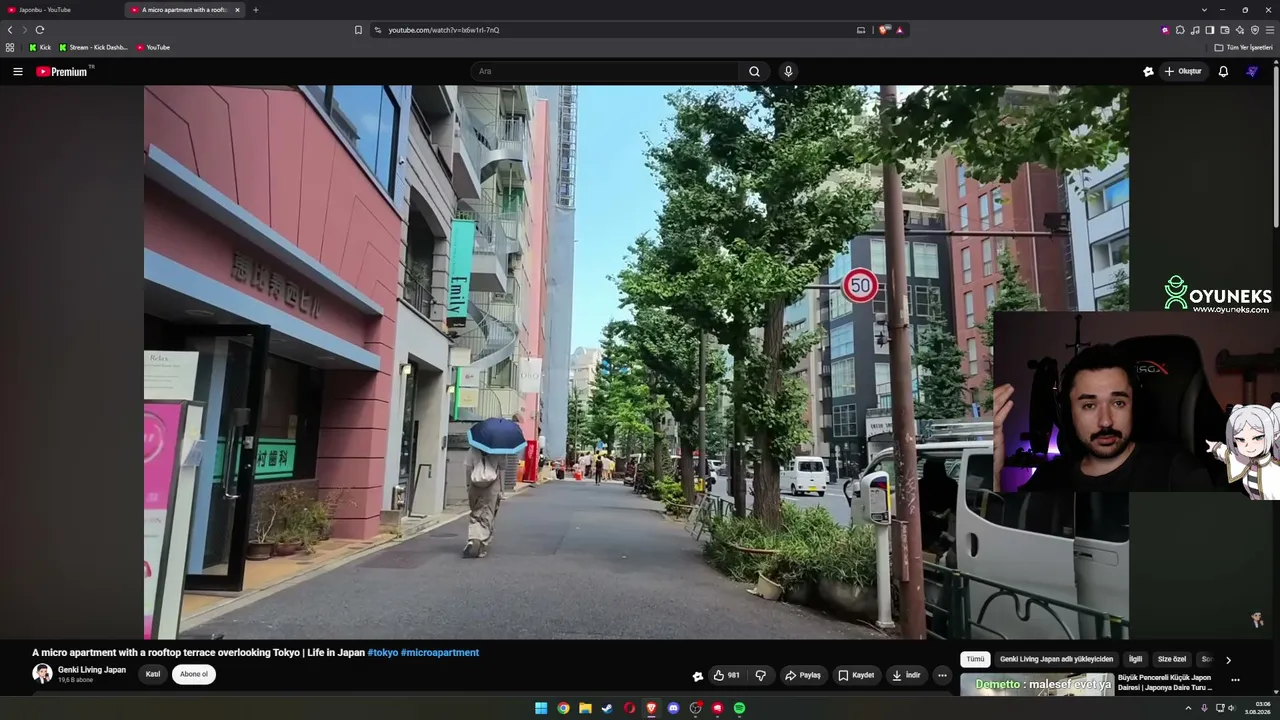This screenshot has height=720, width=1280.
Task: Open YouTube notifications bell
Action: point(1223,71)
